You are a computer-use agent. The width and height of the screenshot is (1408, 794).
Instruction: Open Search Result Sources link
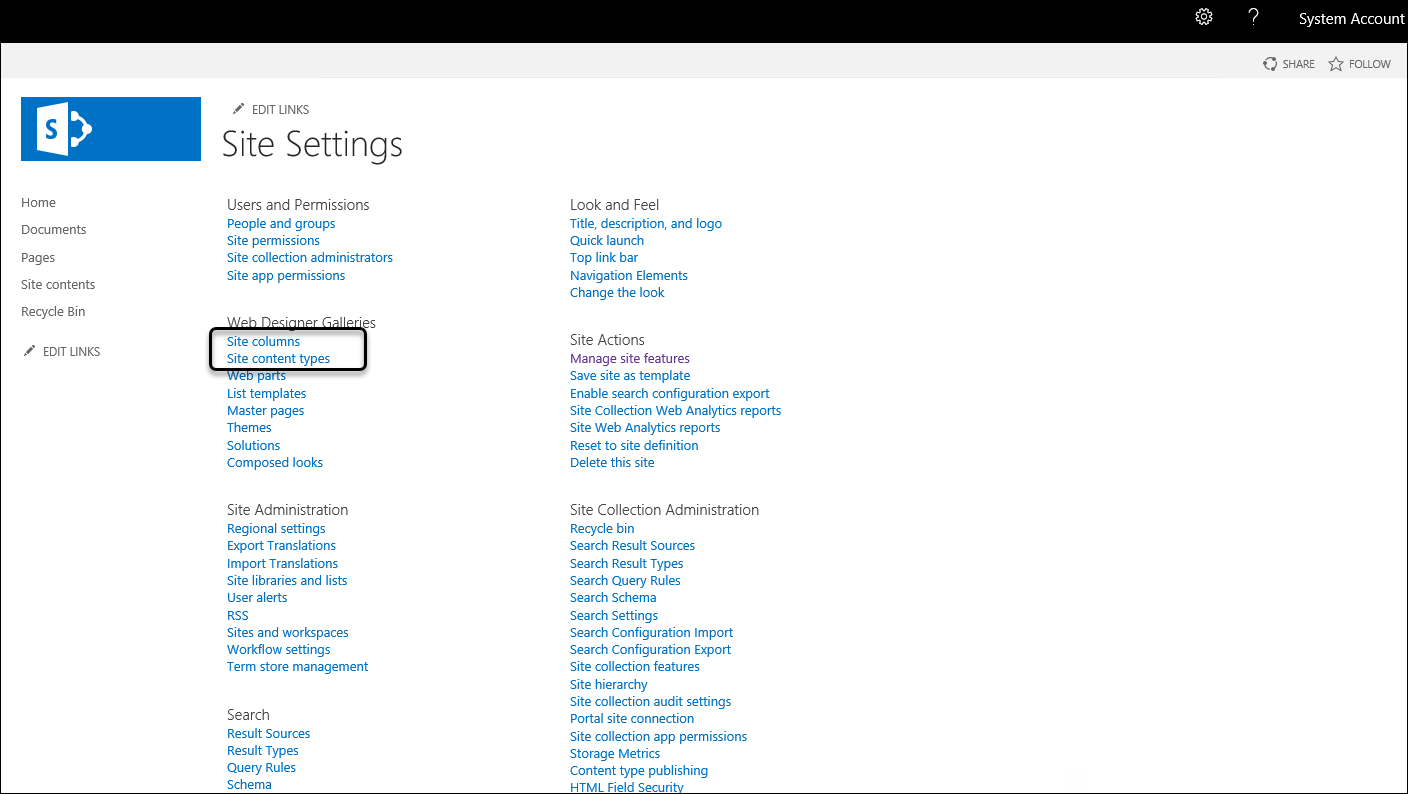(x=632, y=546)
